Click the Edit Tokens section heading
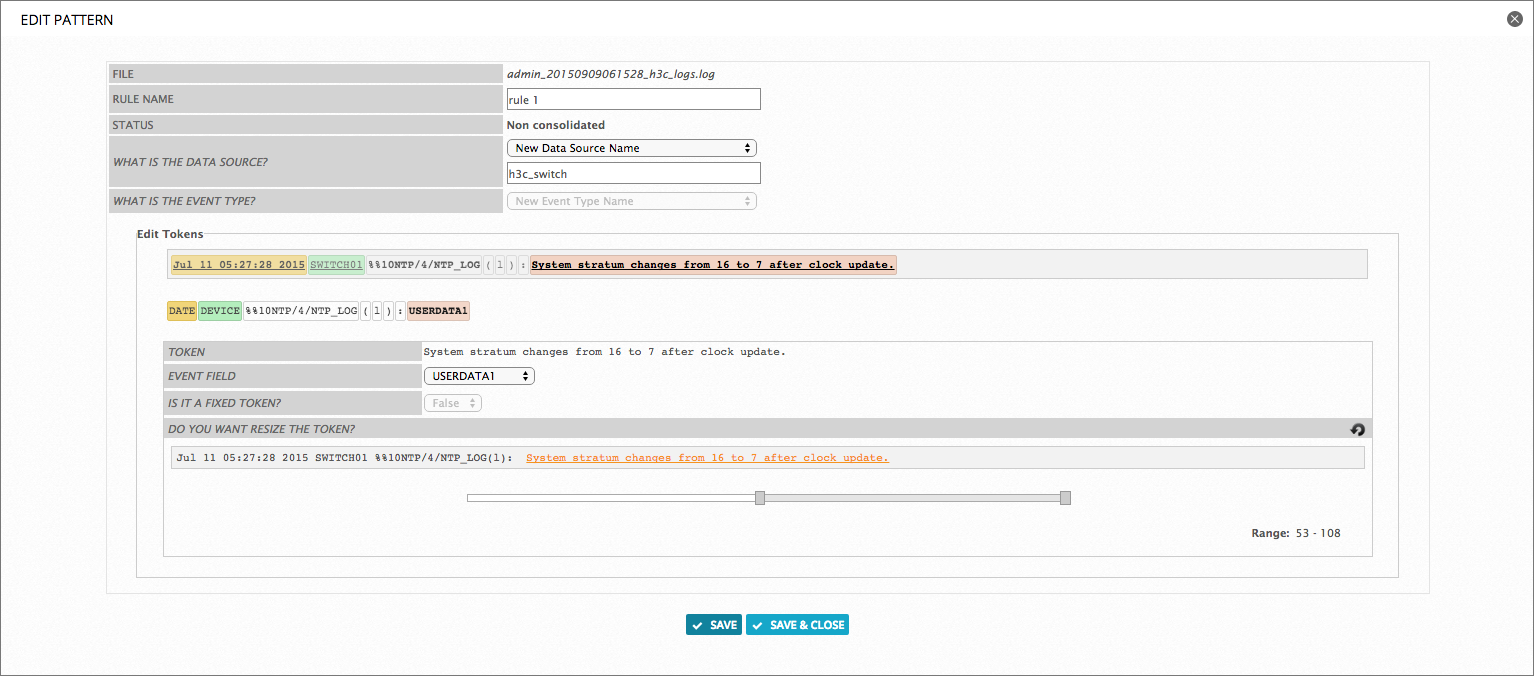This screenshot has height=676, width=1534. tap(170, 234)
